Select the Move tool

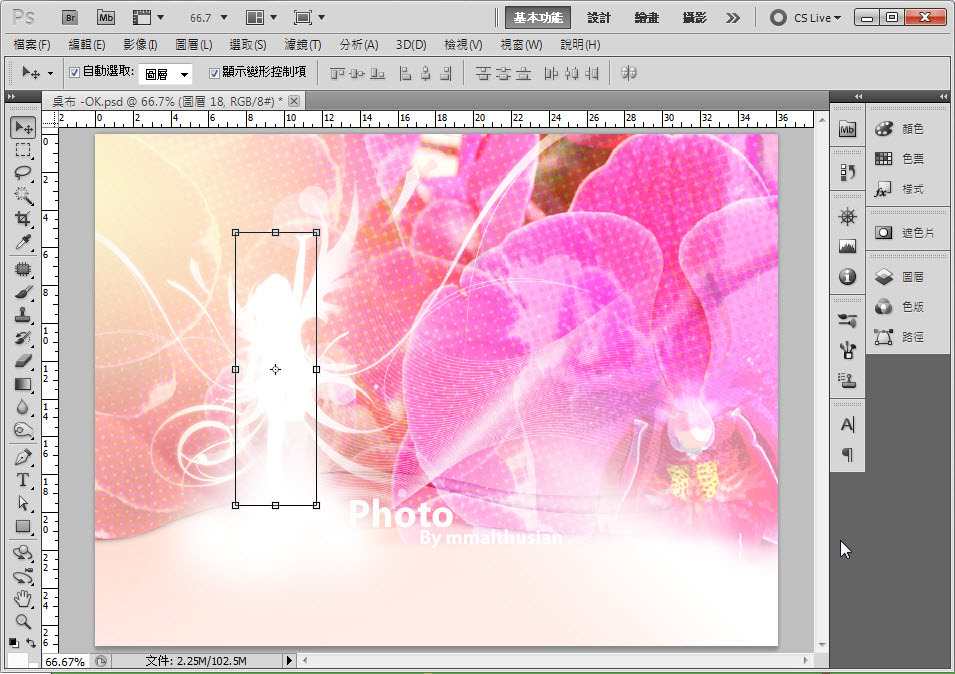pyautogui.click(x=23, y=127)
